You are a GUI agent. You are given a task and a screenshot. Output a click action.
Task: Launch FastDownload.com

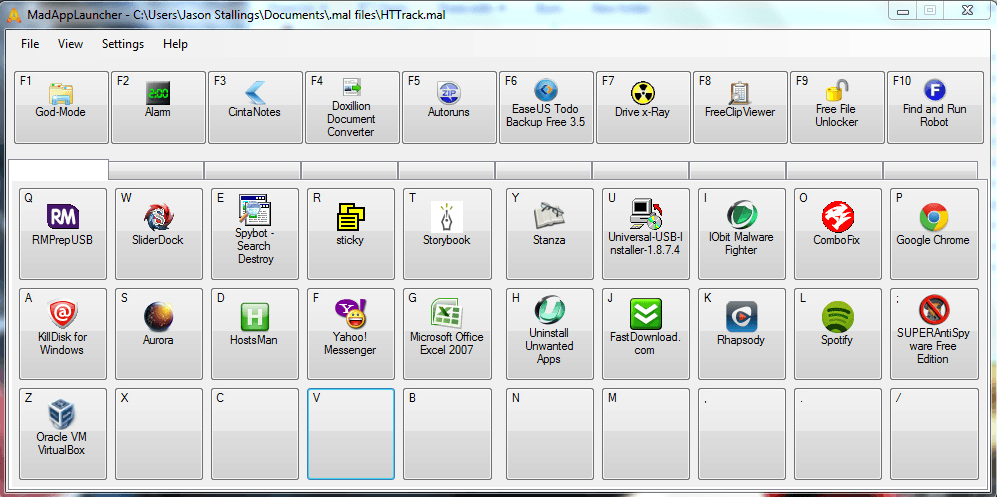coord(646,334)
